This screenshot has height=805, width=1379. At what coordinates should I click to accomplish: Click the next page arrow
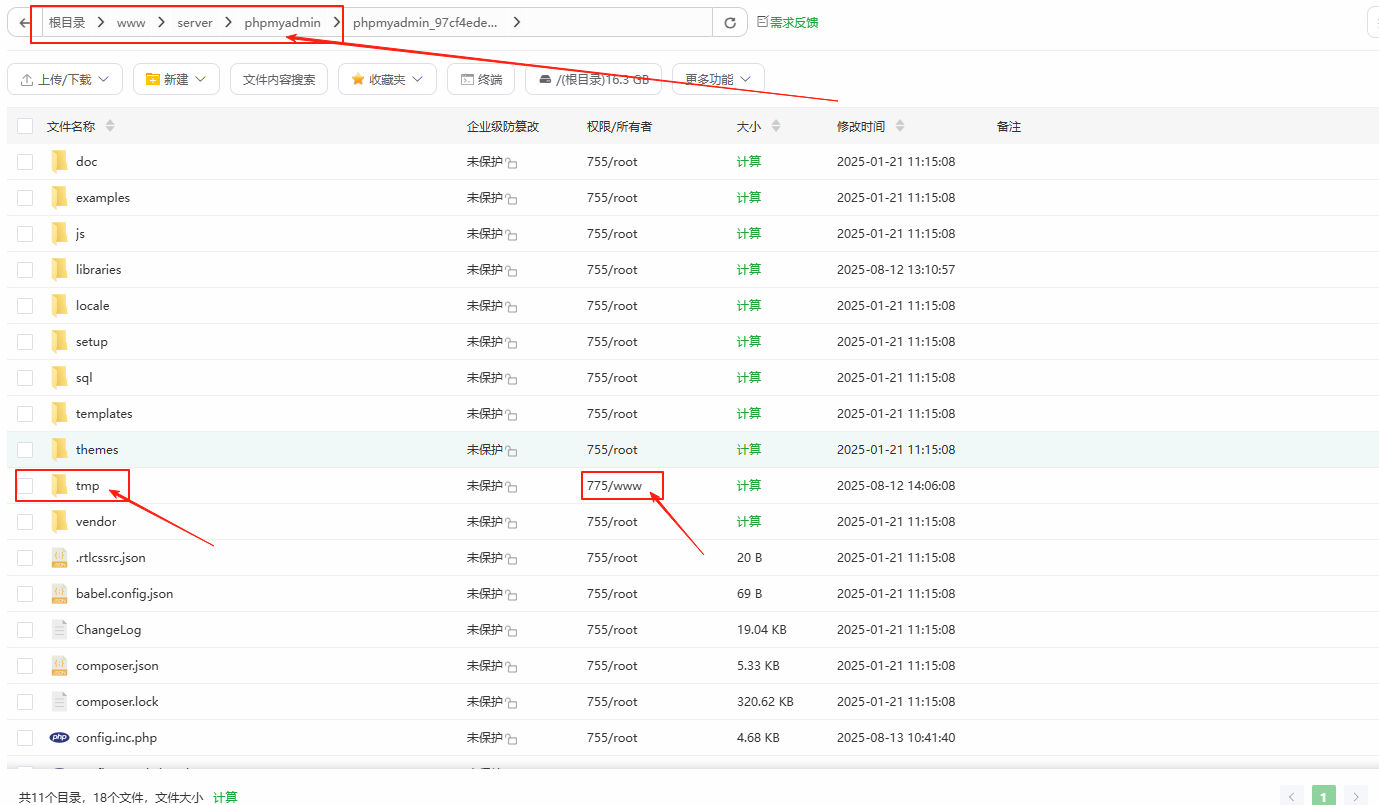[x=1355, y=796]
